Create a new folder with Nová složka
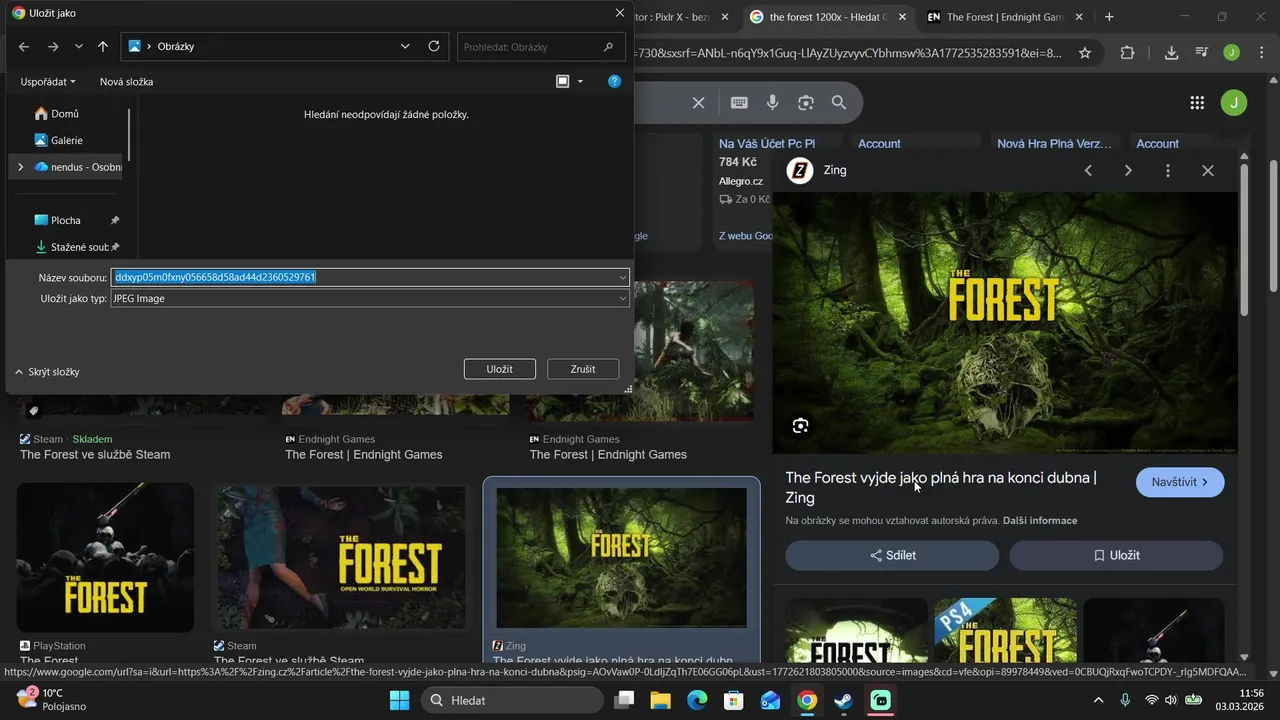1280x720 pixels. pos(126,81)
